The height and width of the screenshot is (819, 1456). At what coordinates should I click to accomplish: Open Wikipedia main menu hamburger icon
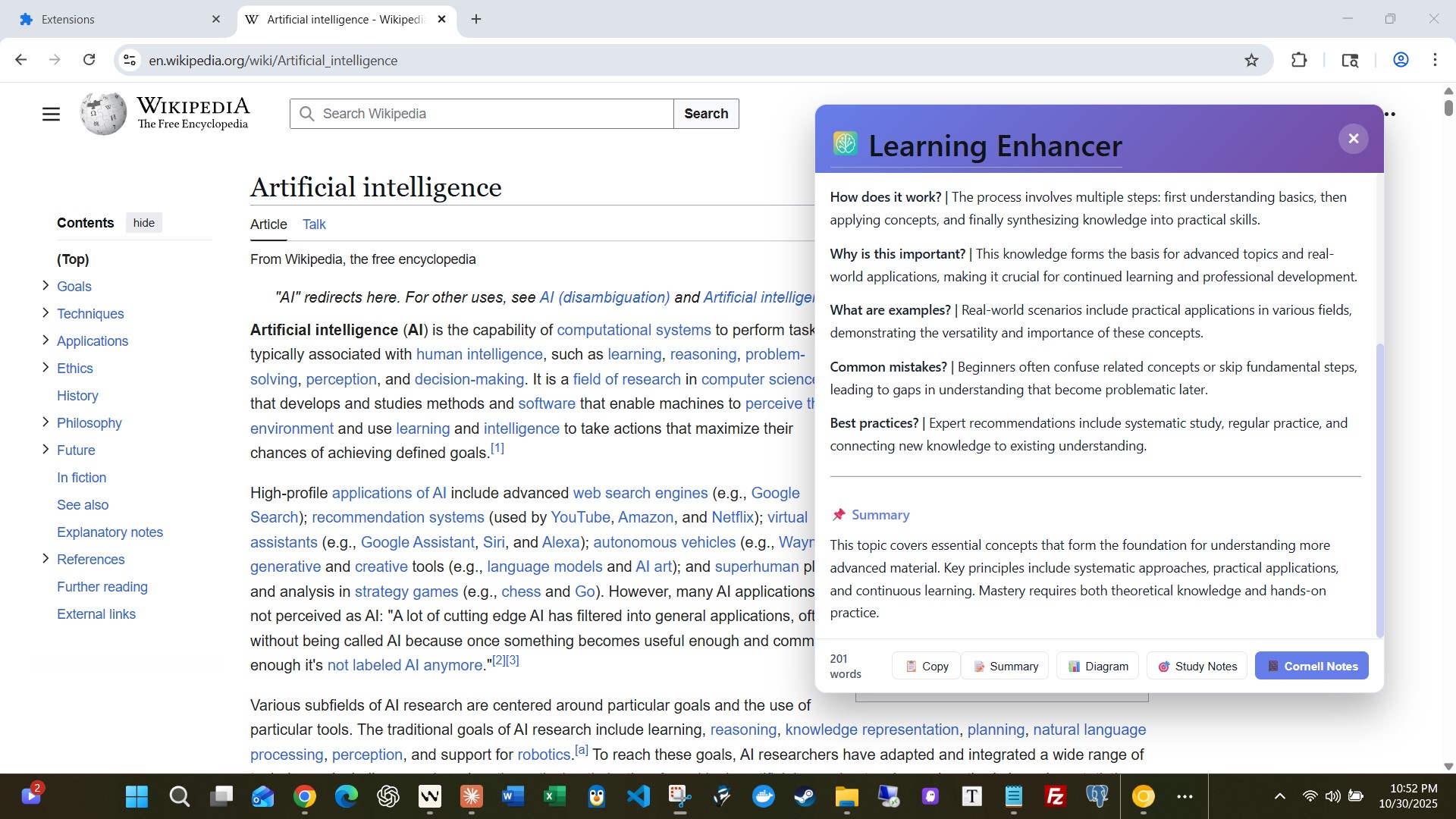[x=51, y=115]
